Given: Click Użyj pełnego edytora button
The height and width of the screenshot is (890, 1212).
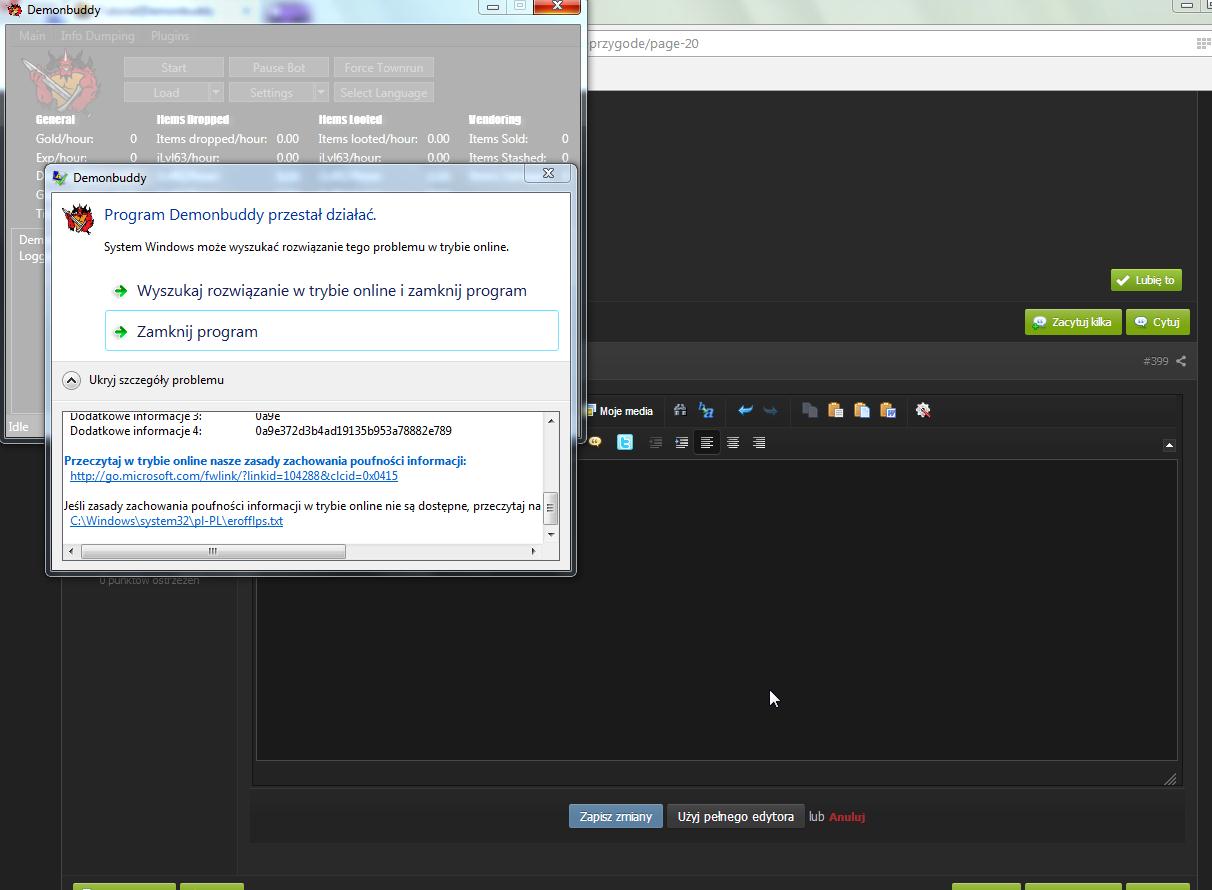Looking at the screenshot, I should click(x=735, y=816).
